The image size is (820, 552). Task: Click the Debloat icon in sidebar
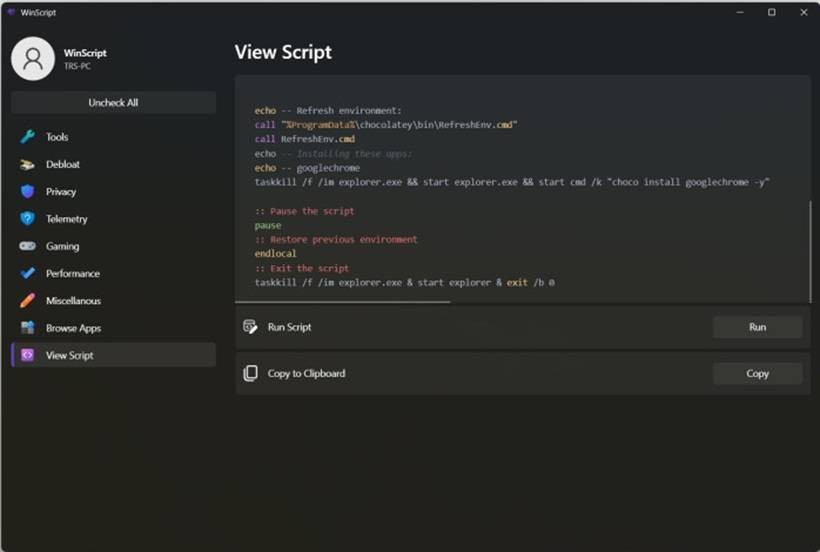click(28, 165)
